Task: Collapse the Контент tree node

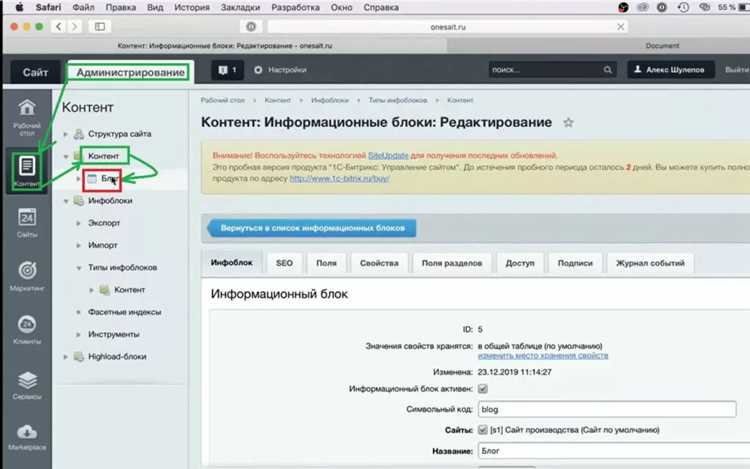Action: [x=66, y=156]
